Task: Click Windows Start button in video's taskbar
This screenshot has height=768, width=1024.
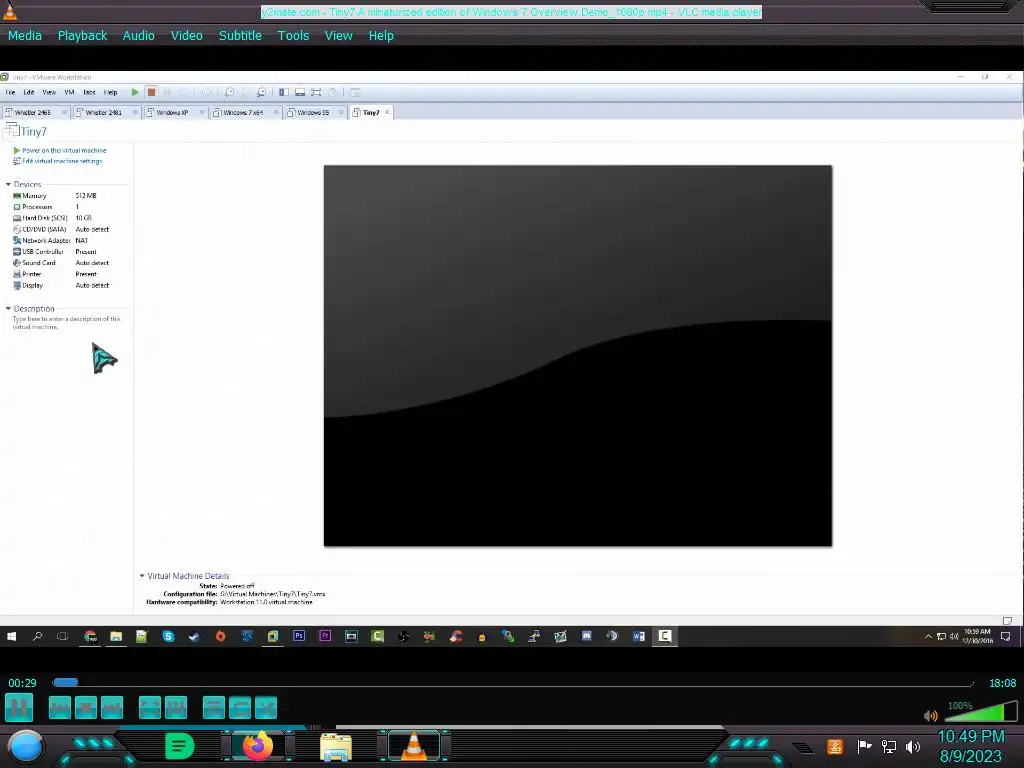Action: pos(11,636)
